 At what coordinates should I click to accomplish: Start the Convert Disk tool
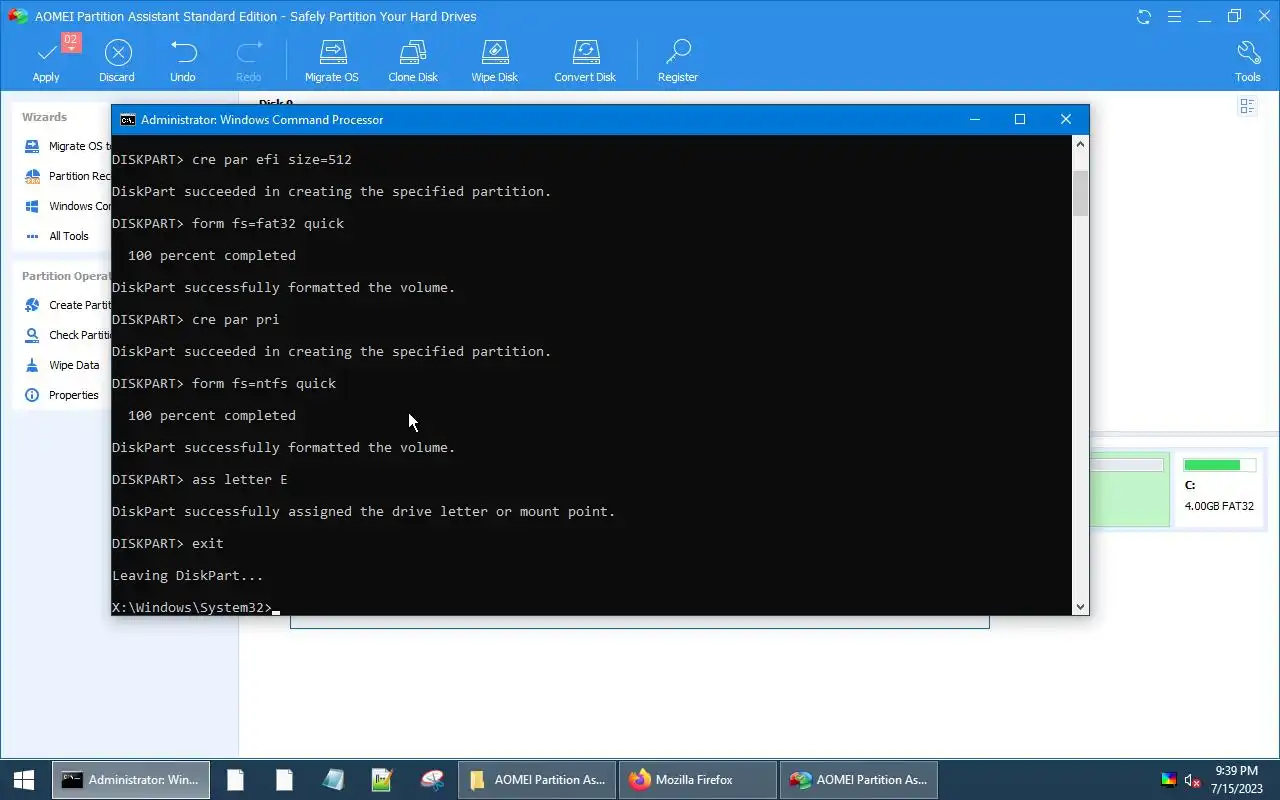point(585,61)
